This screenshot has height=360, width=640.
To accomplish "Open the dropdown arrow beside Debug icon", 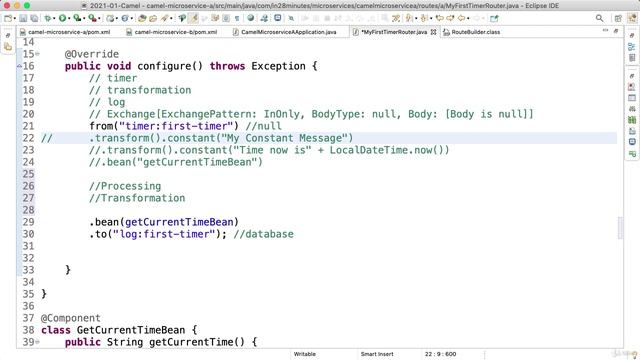I will coord(54,18).
